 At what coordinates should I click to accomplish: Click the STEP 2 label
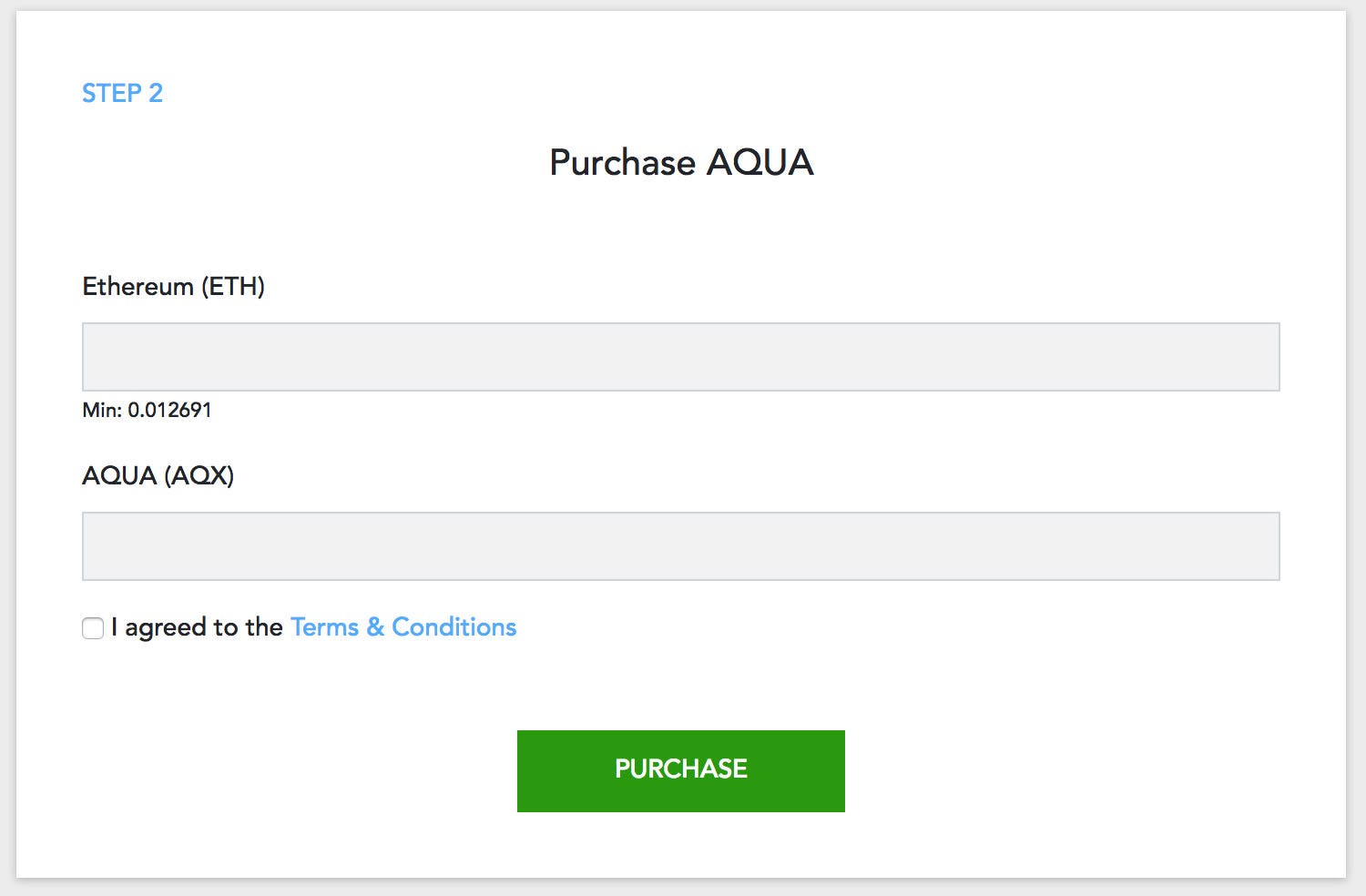[x=122, y=93]
